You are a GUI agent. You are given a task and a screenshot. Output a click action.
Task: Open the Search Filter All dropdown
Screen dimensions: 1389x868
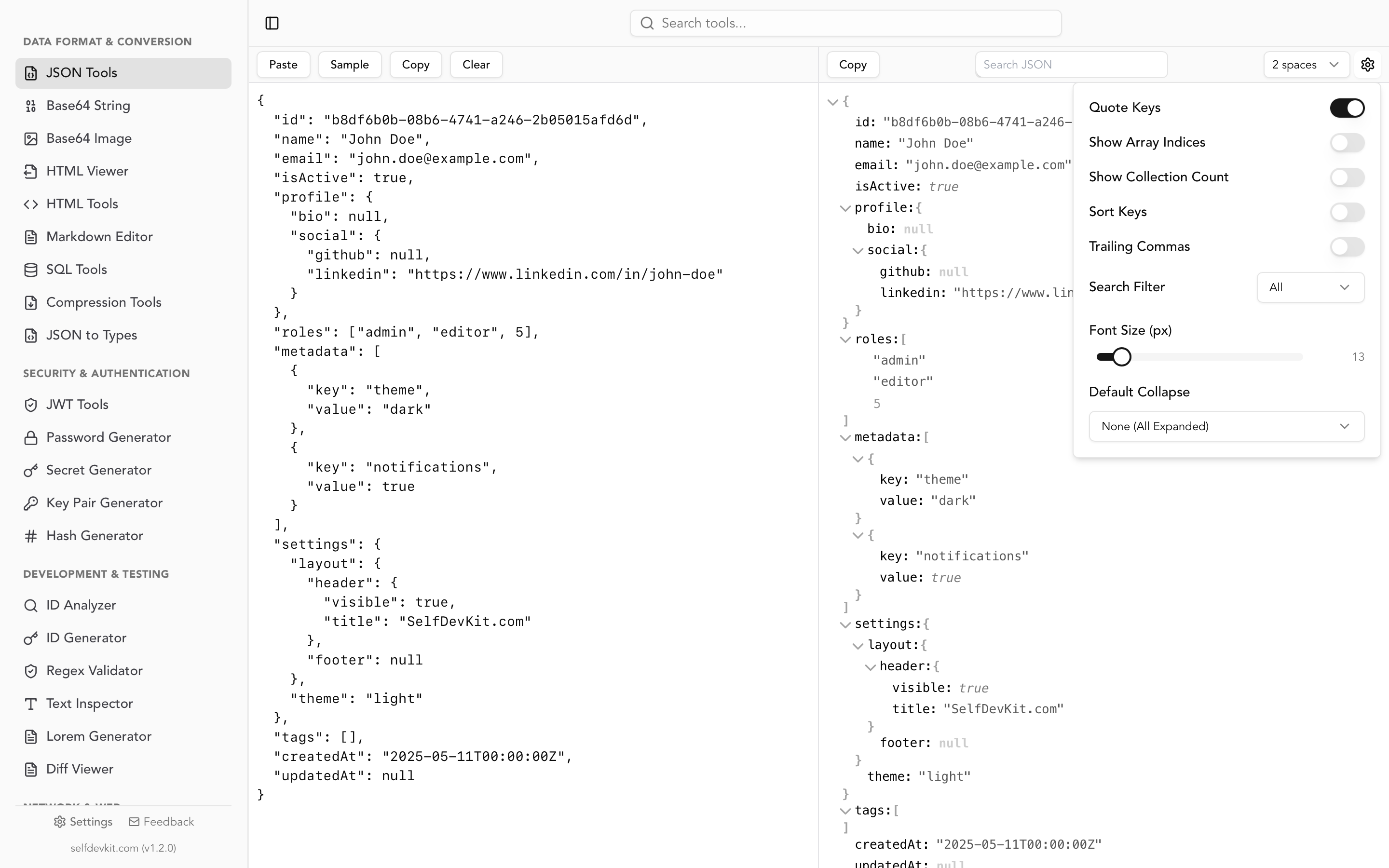point(1310,287)
